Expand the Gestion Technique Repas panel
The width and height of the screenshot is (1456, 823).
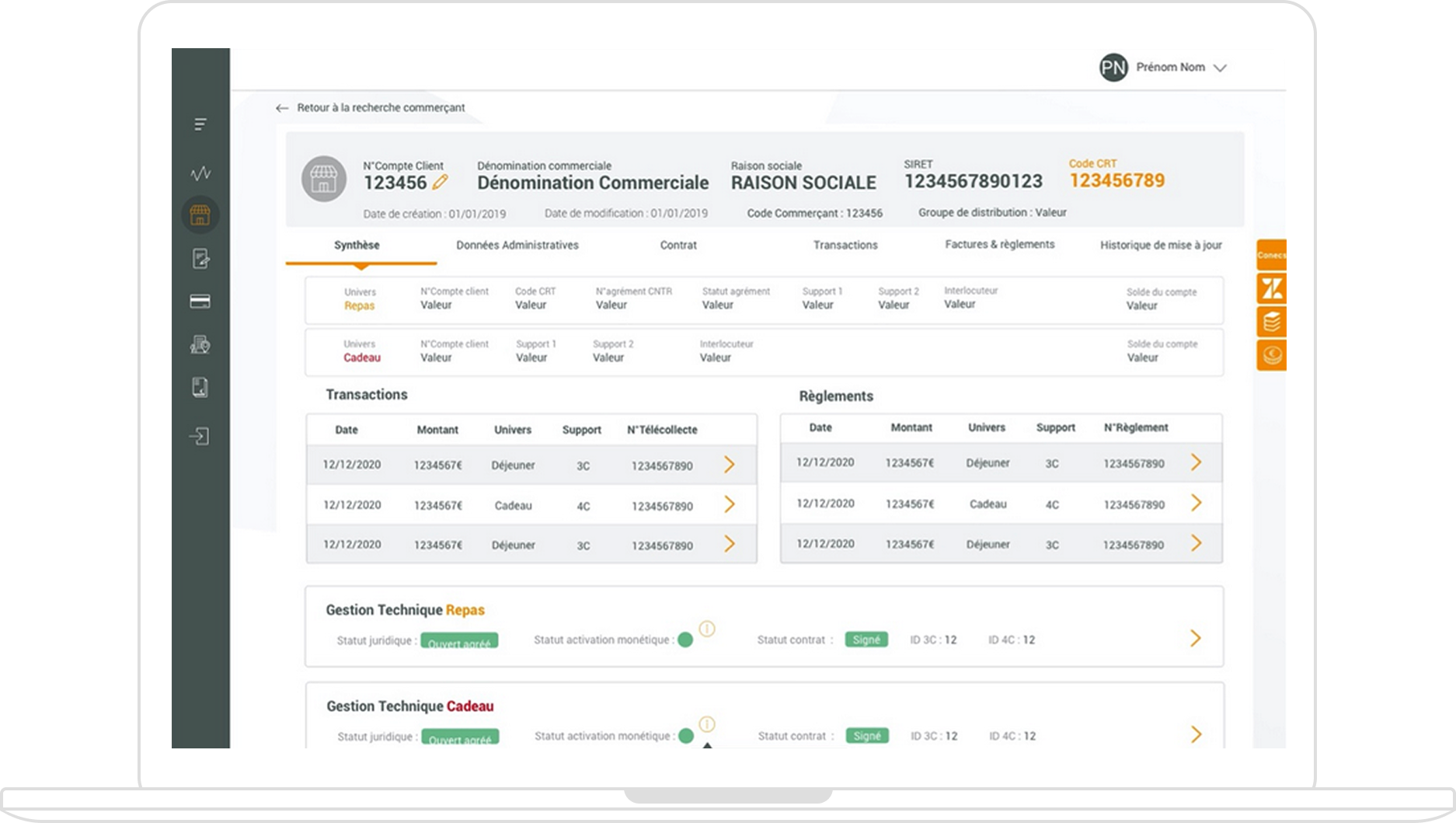click(1196, 639)
